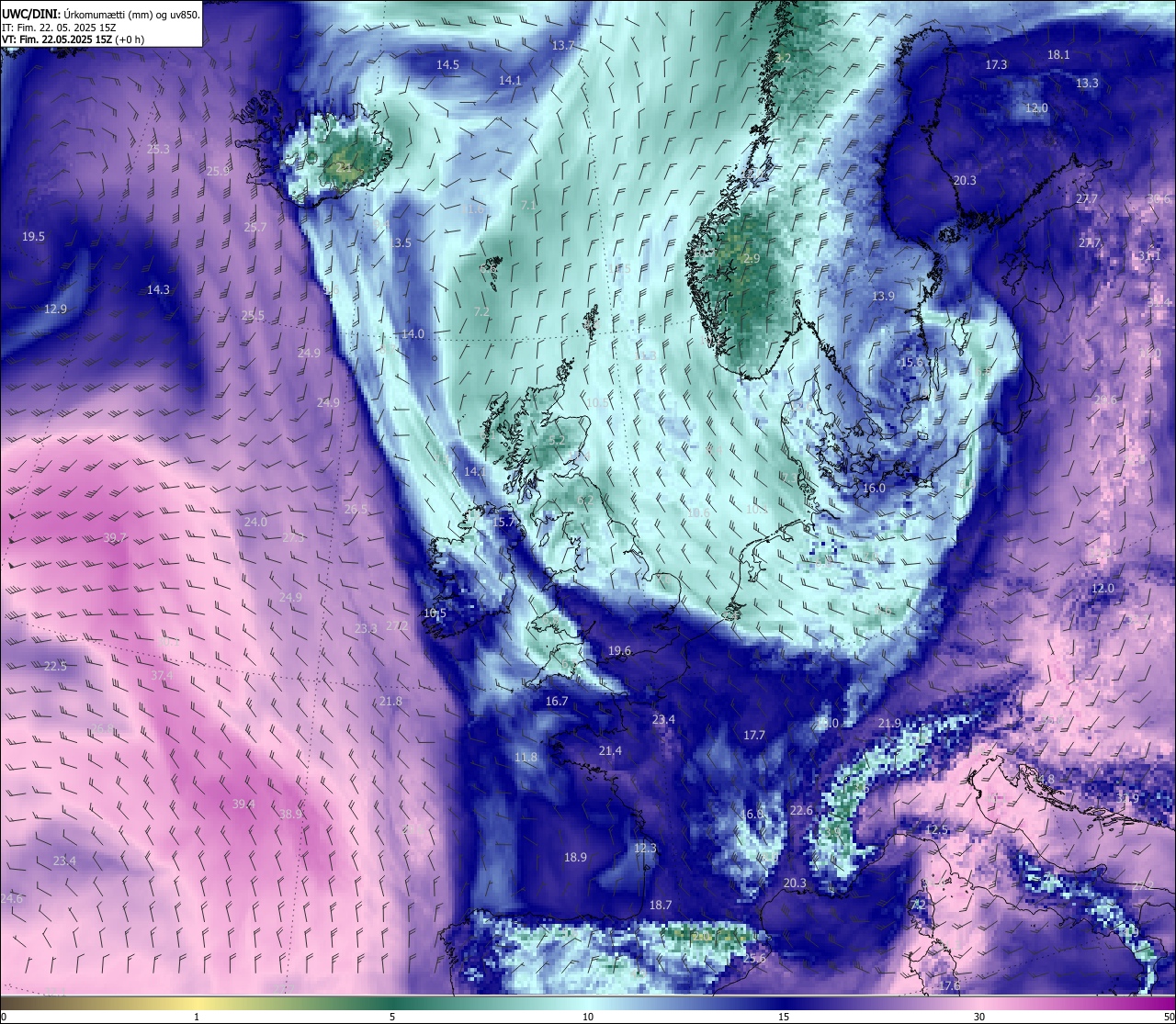Click the map value 14.3
The image size is (1176, 1024).
coord(158,290)
